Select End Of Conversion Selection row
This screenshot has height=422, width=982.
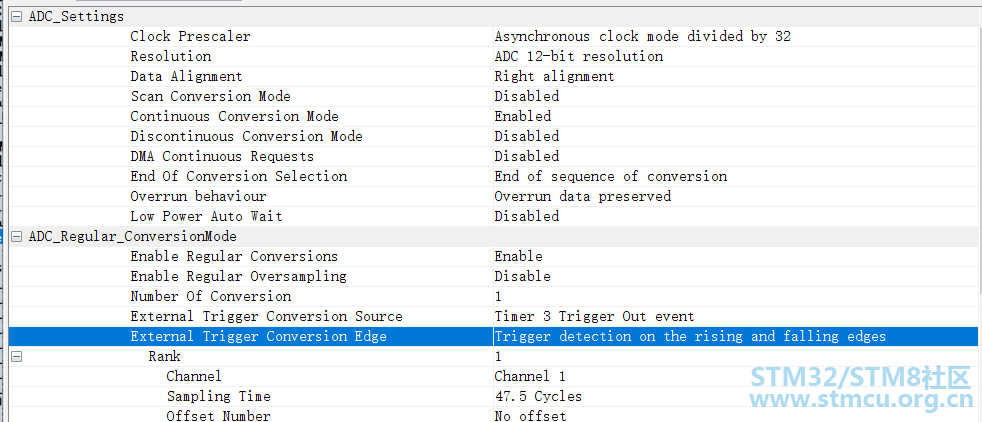238,176
